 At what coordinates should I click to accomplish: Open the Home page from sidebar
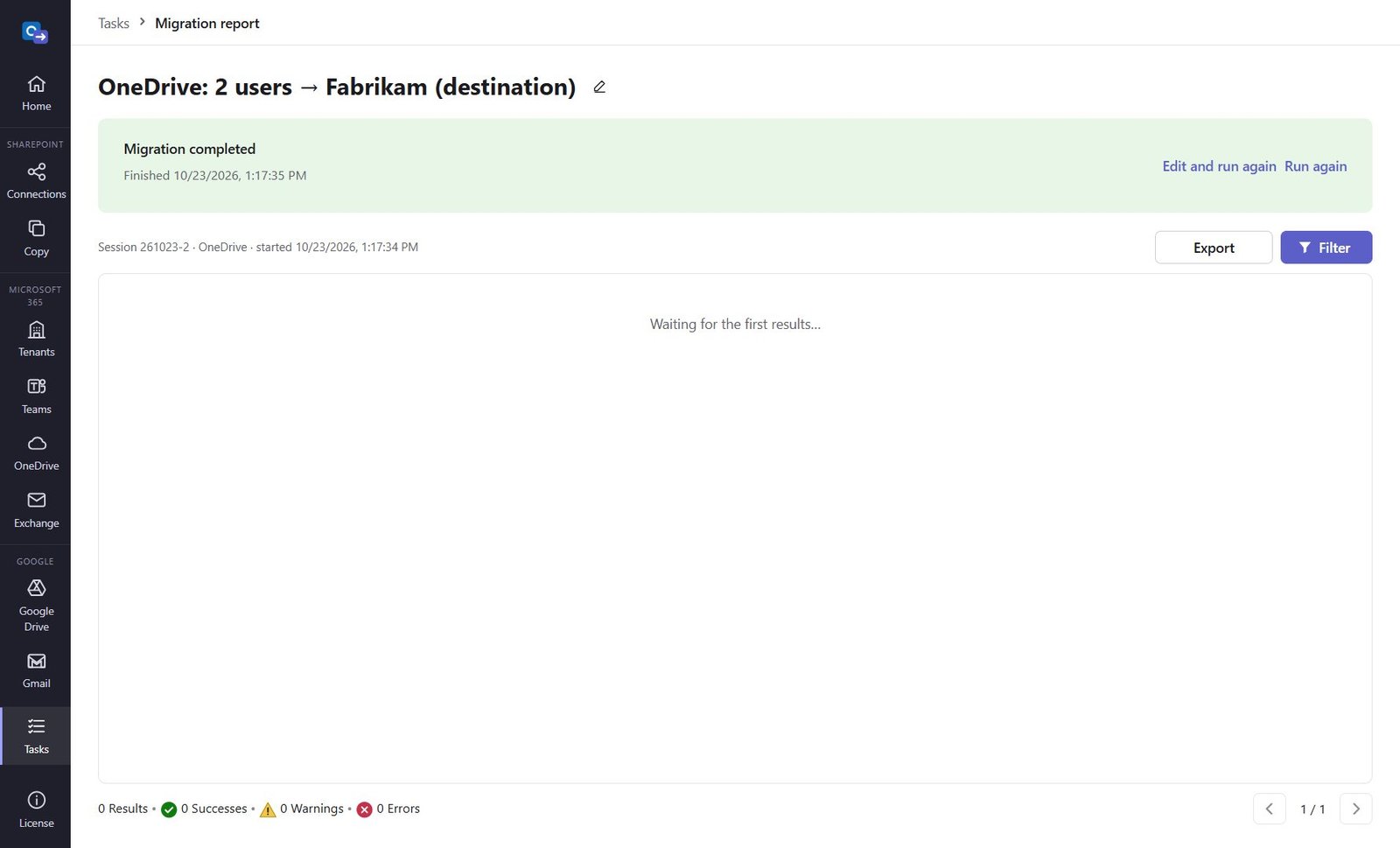click(36, 94)
